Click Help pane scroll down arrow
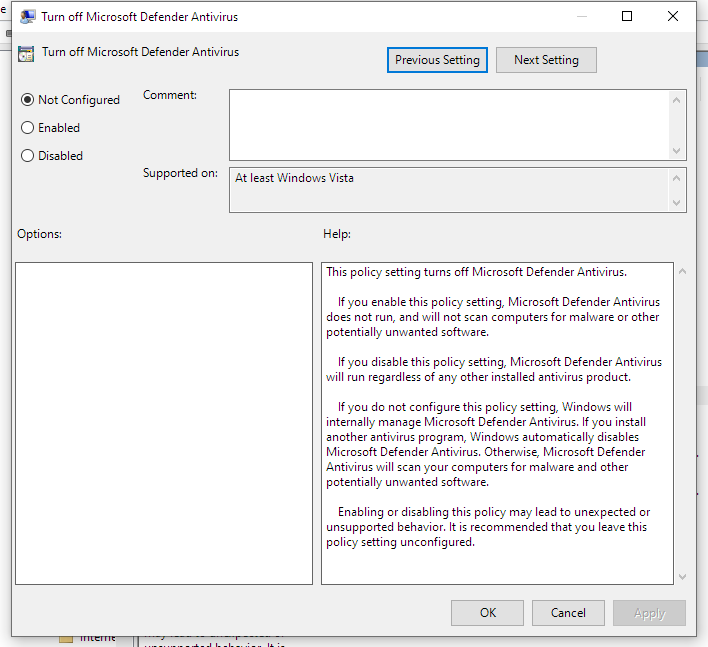The width and height of the screenshot is (708, 647). click(x=682, y=577)
